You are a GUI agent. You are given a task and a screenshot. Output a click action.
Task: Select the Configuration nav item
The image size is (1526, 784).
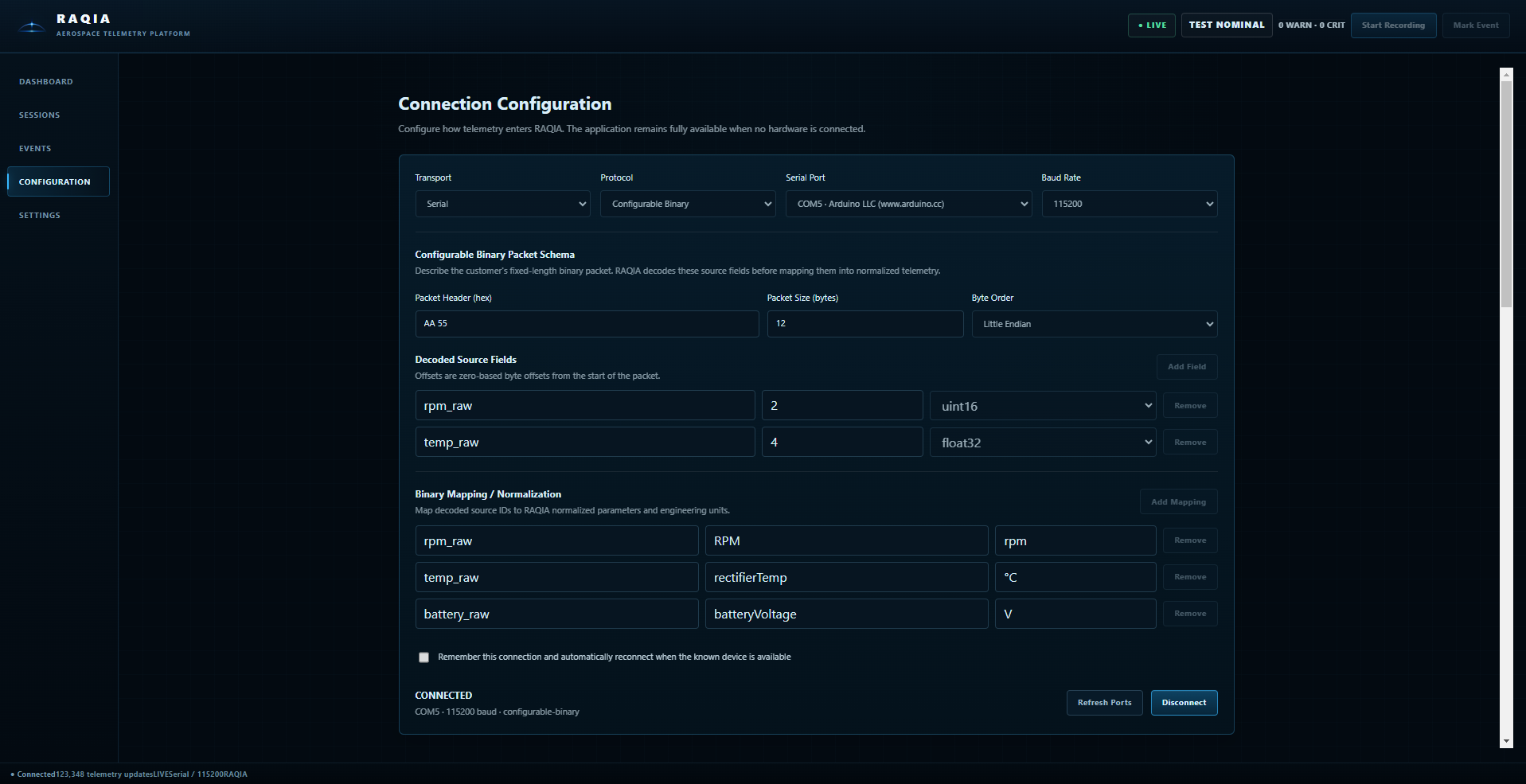click(58, 181)
